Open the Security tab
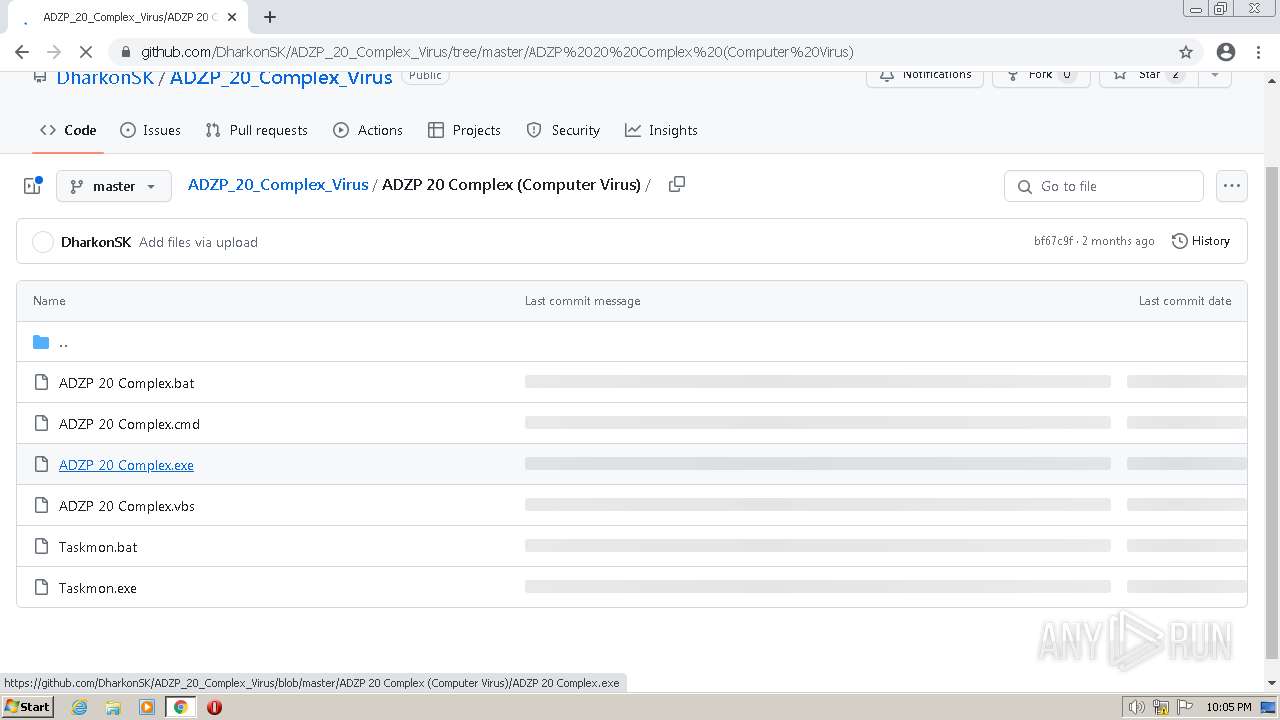The image size is (1280, 720). (x=563, y=130)
